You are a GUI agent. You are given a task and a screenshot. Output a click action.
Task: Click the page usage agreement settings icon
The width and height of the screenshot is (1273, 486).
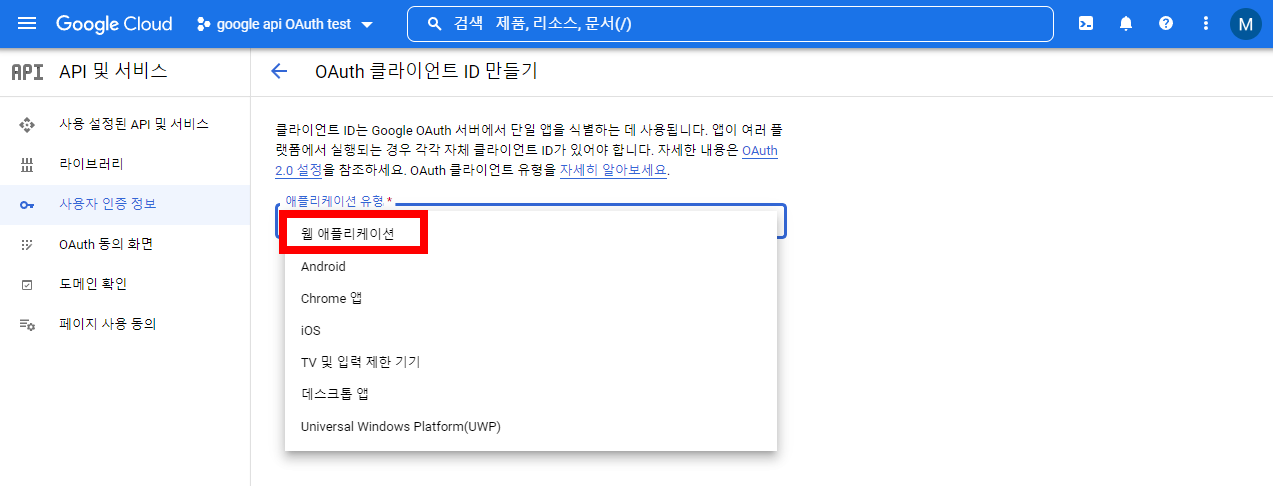[27, 325]
